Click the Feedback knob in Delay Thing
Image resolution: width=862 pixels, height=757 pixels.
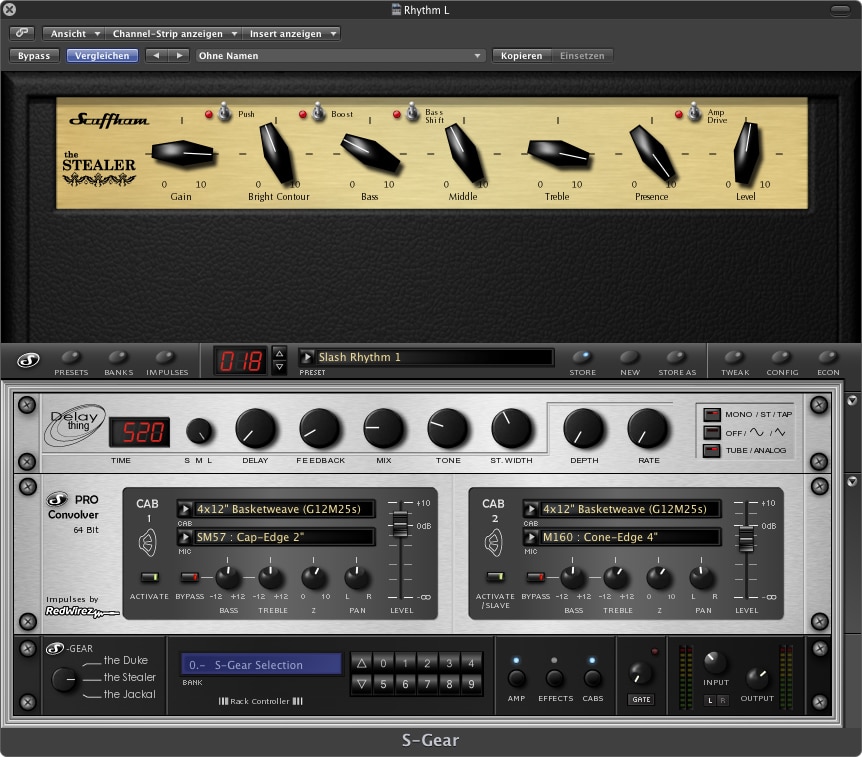[319, 429]
